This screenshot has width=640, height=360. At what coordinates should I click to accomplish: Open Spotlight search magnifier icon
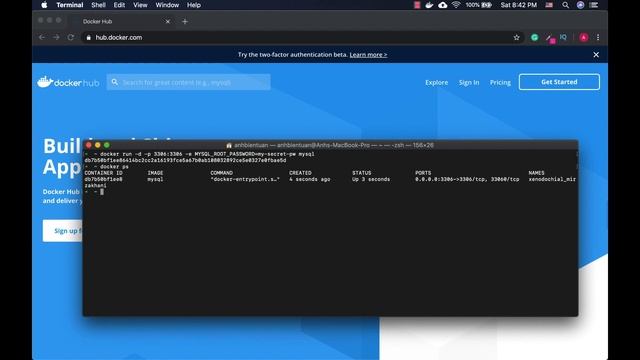click(x=565, y=5)
